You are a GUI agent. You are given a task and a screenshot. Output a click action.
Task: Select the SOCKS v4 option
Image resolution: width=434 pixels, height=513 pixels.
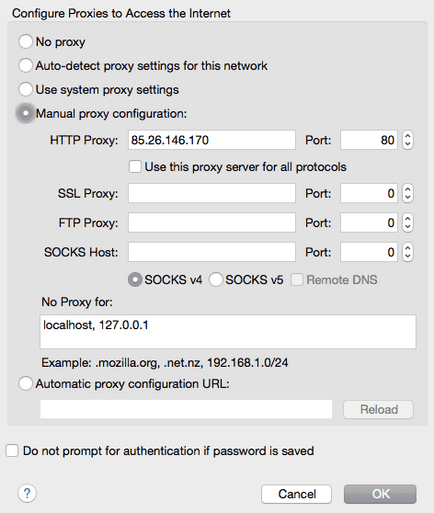point(135,280)
